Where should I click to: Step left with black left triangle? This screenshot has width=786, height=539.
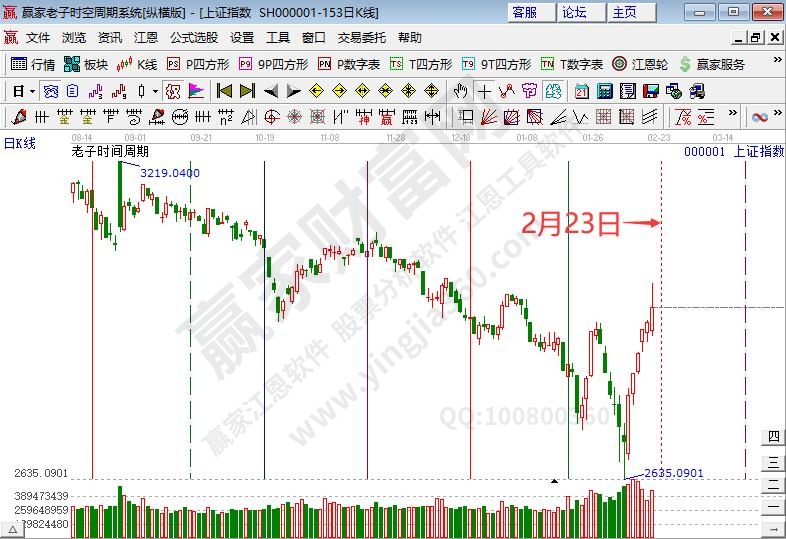271,91
